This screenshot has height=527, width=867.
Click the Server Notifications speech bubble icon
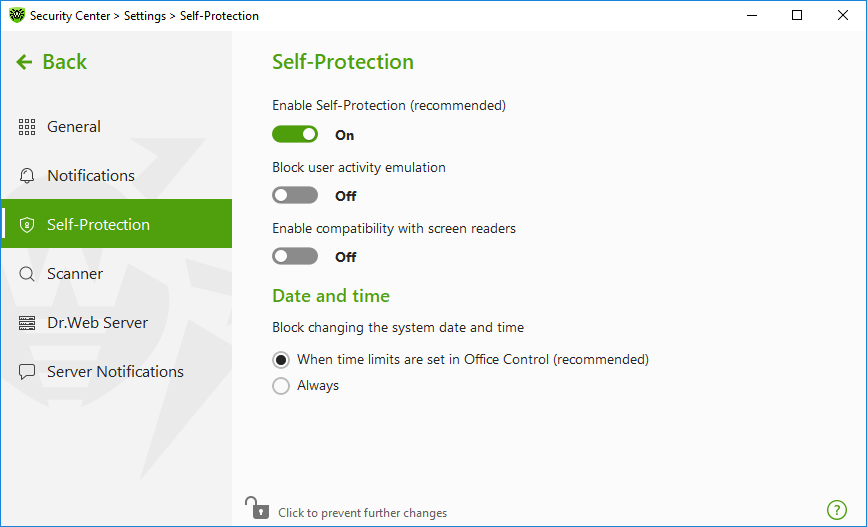point(27,372)
